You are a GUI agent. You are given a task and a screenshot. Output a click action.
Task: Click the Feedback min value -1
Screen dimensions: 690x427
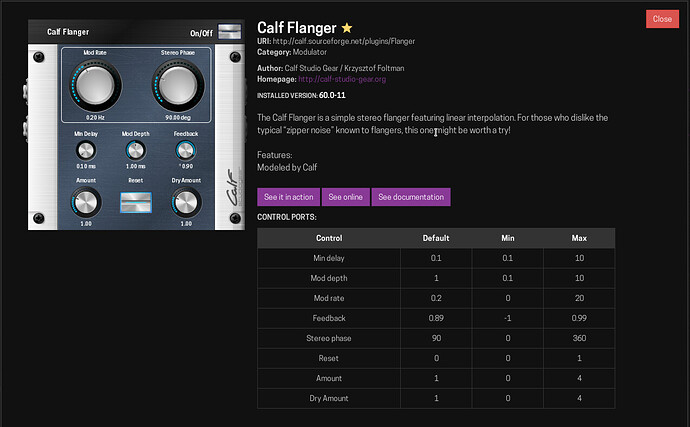508,318
